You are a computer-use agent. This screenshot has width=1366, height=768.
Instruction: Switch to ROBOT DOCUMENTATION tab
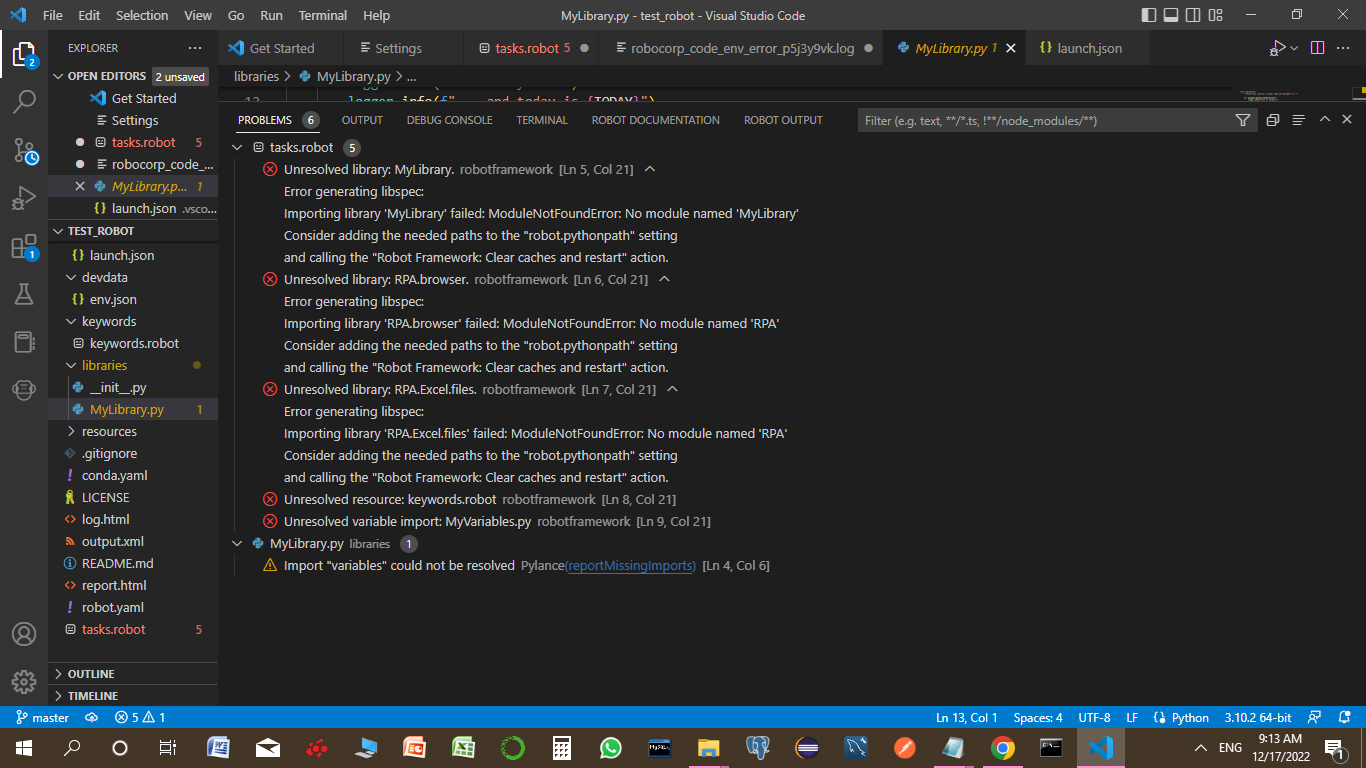coord(655,120)
